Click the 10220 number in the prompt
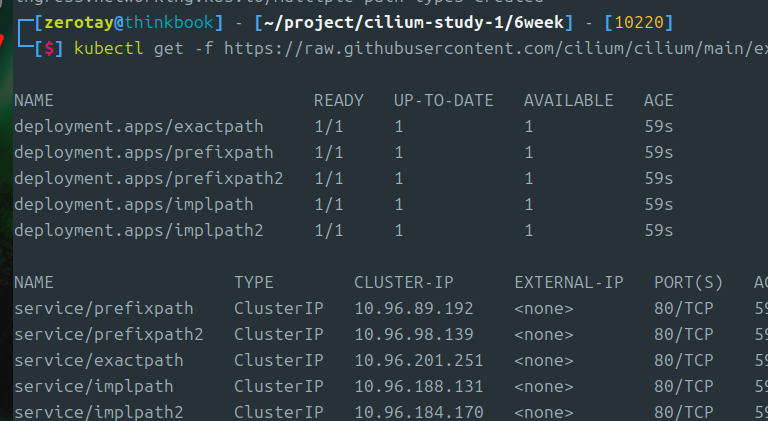The height and width of the screenshot is (421, 768). point(648,22)
